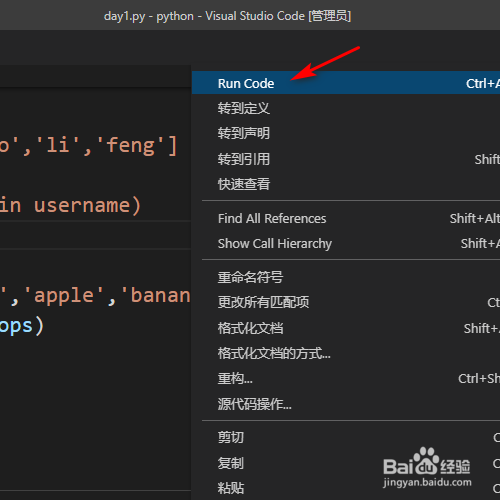Choose 复制 menu item
The width and height of the screenshot is (500, 500).
point(346,463)
